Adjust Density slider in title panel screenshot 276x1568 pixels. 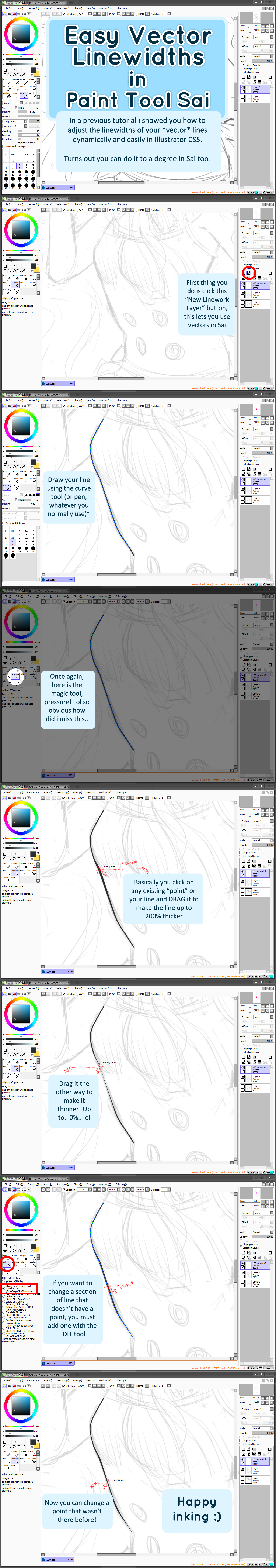29,116
